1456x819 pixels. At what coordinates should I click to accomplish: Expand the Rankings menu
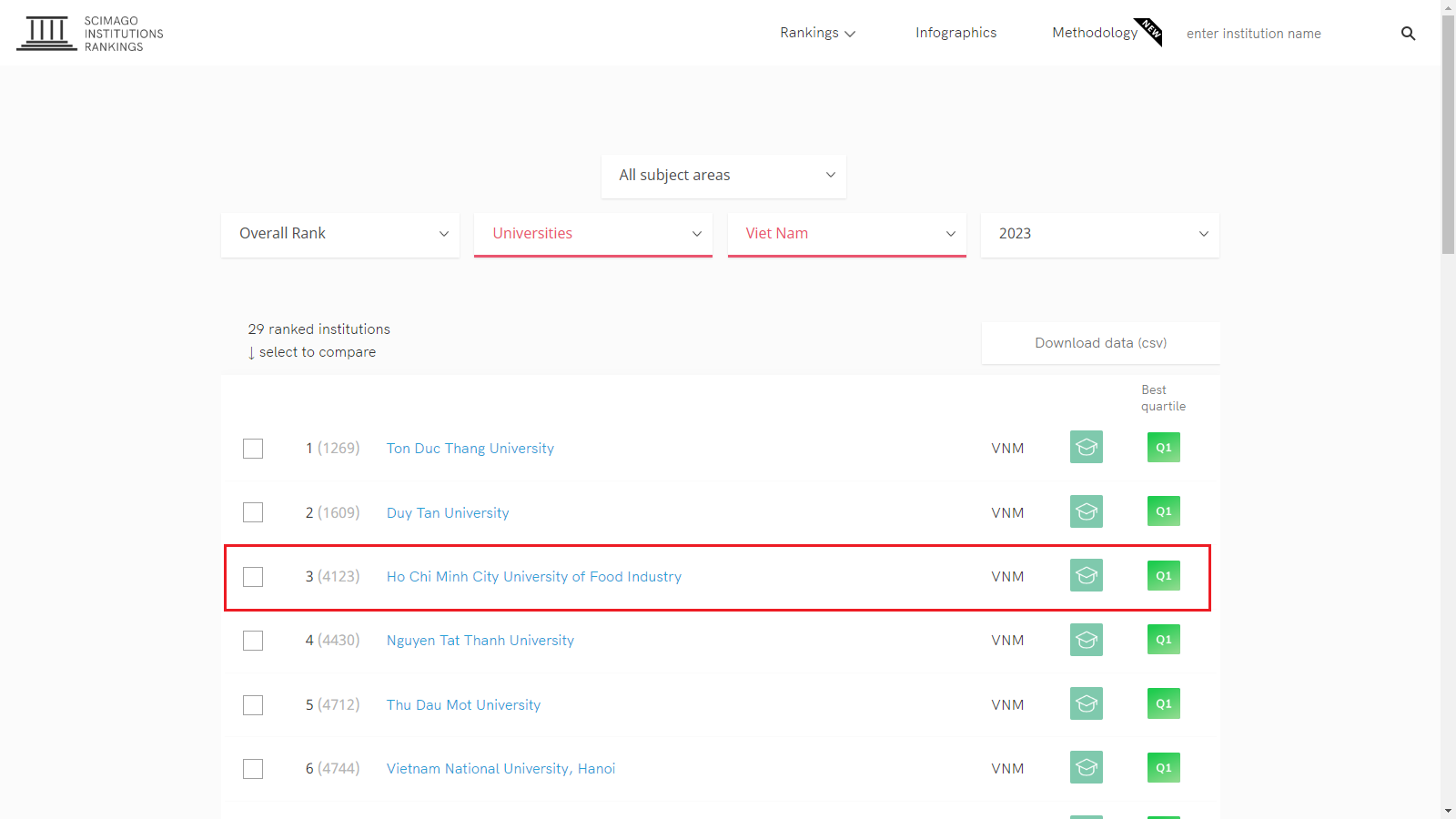click(x=817, y=33)
